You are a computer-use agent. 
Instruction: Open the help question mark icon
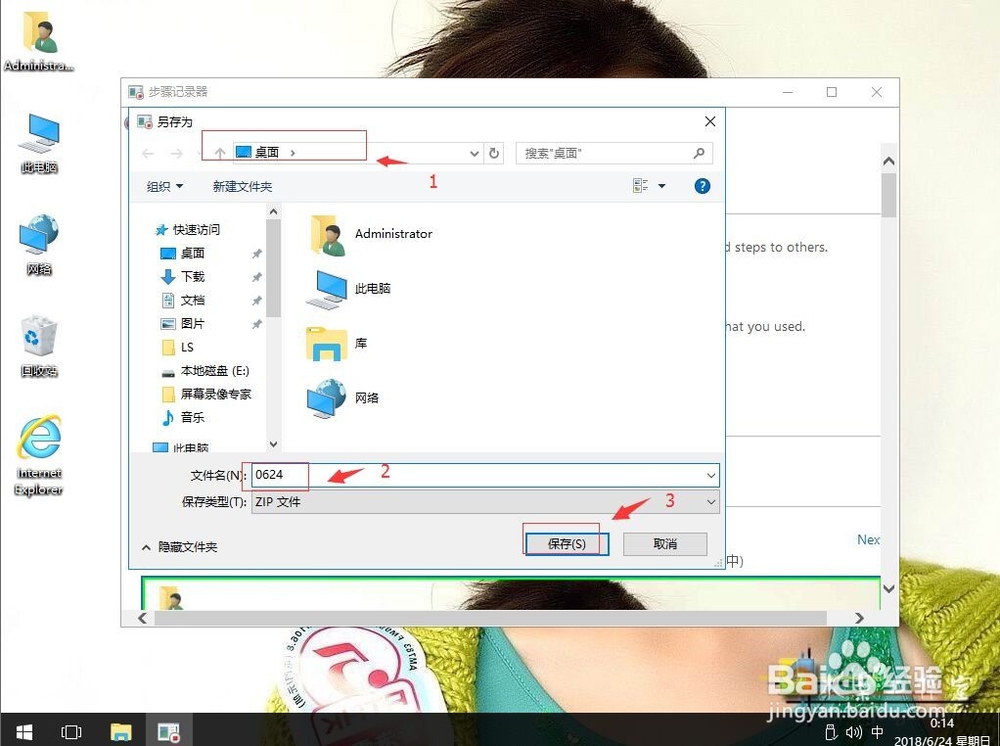702,186
